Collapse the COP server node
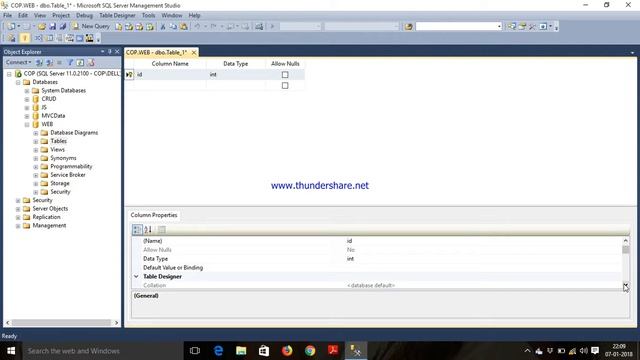This screenshot has height=360, width=640. (9, 74)
